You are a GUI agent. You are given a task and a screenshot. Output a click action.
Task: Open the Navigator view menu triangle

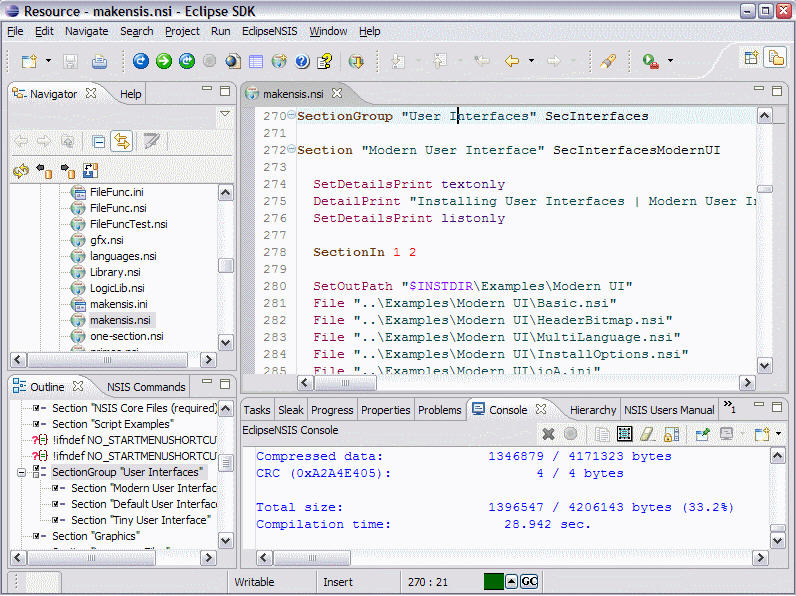tap(224, 114)
